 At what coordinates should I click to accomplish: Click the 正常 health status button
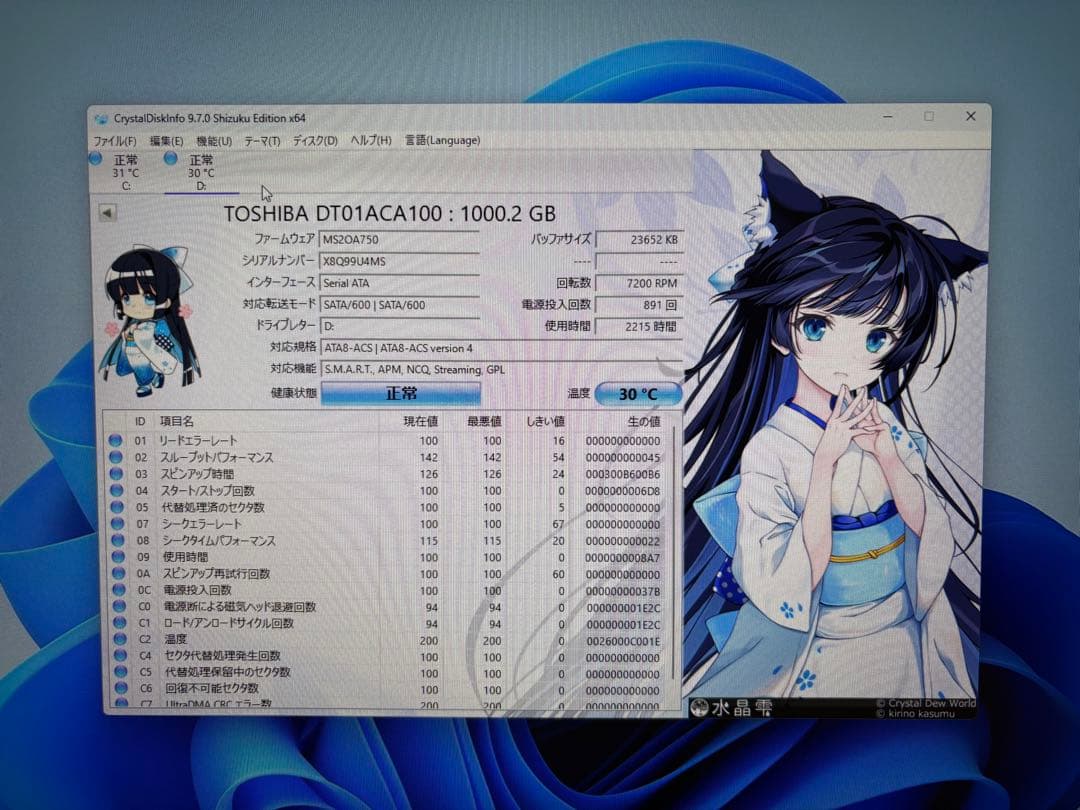(x=399, y=393)
